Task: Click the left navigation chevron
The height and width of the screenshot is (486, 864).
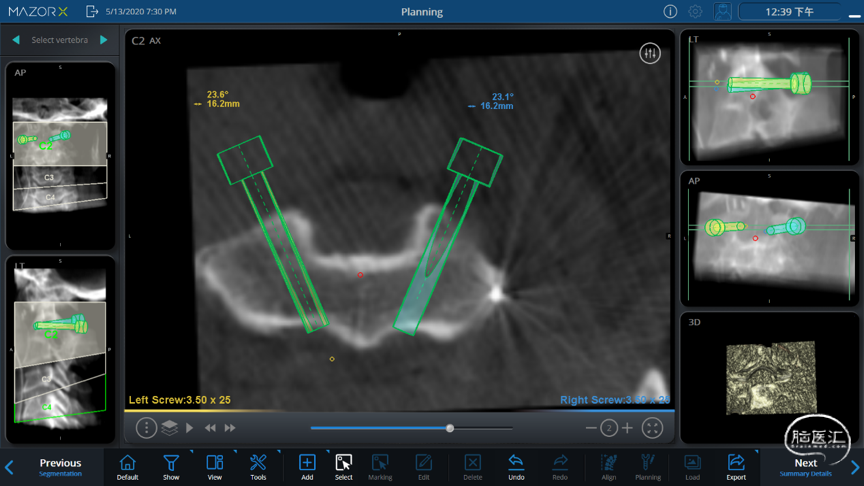Action: (9, 467)
